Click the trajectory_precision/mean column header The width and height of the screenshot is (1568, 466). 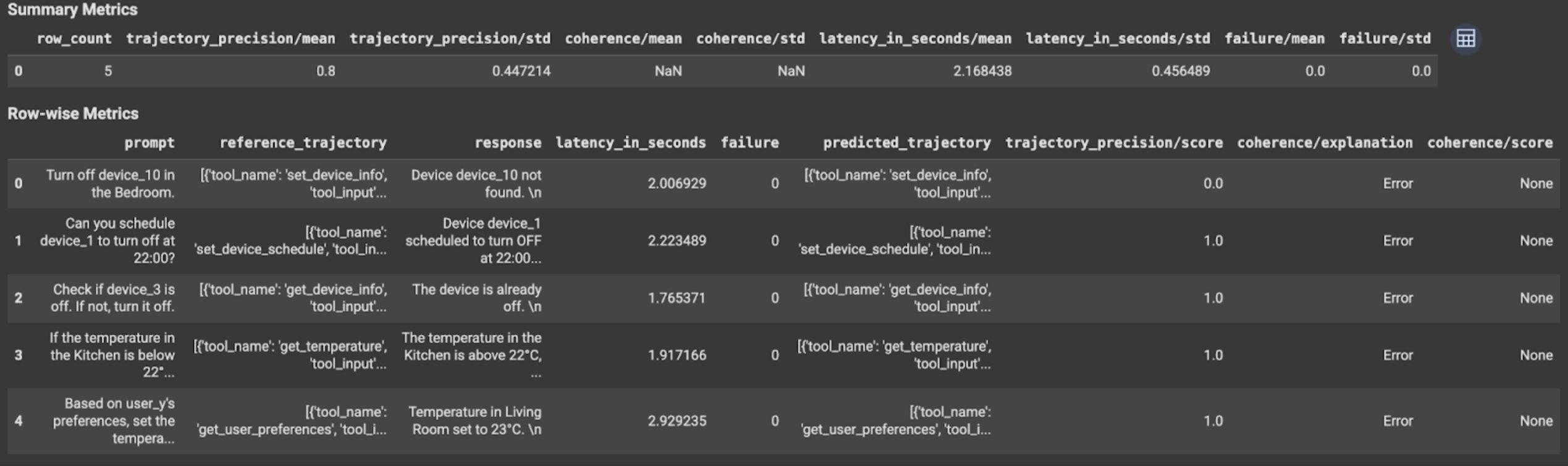point(230,39)
